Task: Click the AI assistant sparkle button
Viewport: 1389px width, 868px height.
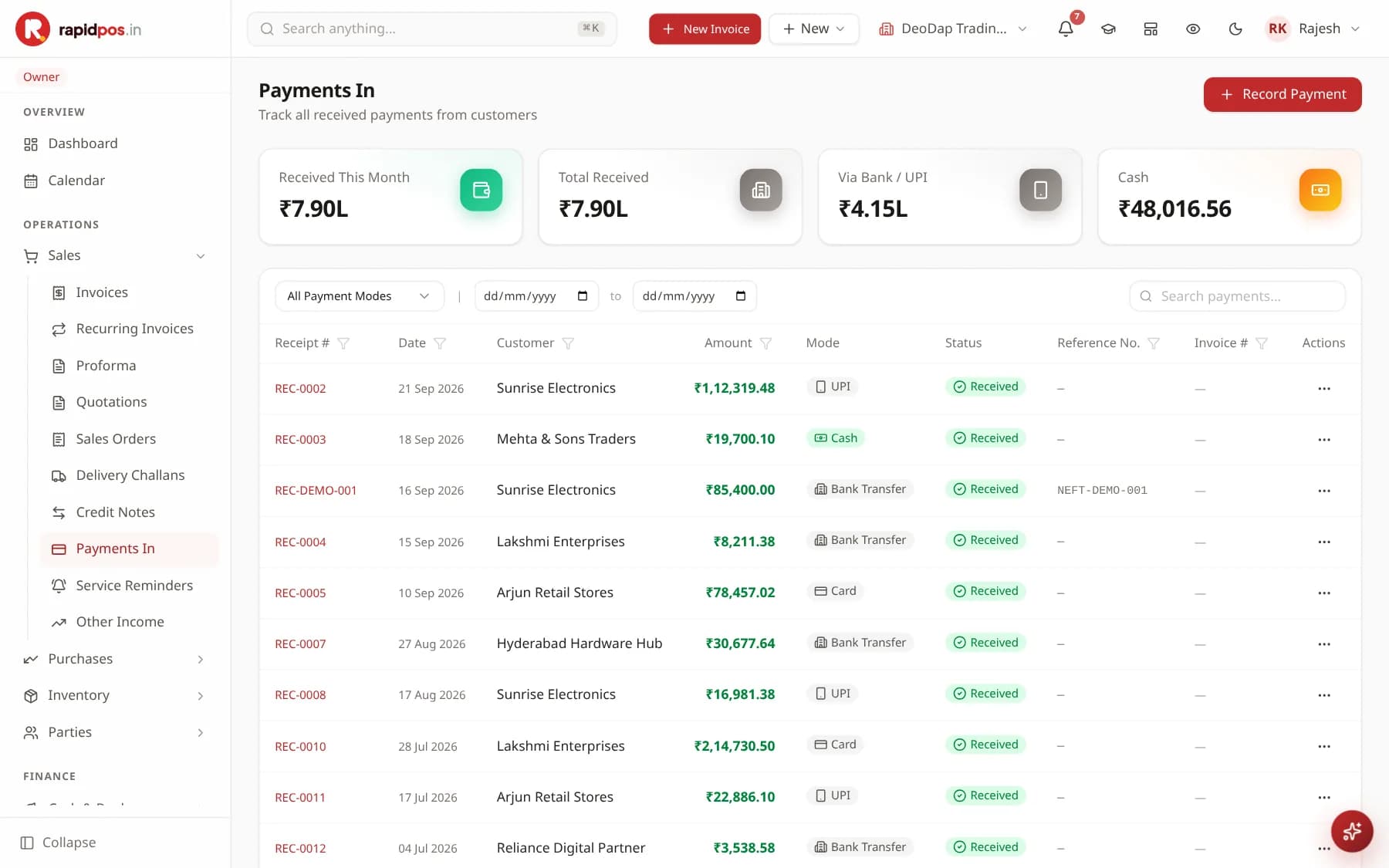Action: pyautogui.click(x=1352, y=831)
